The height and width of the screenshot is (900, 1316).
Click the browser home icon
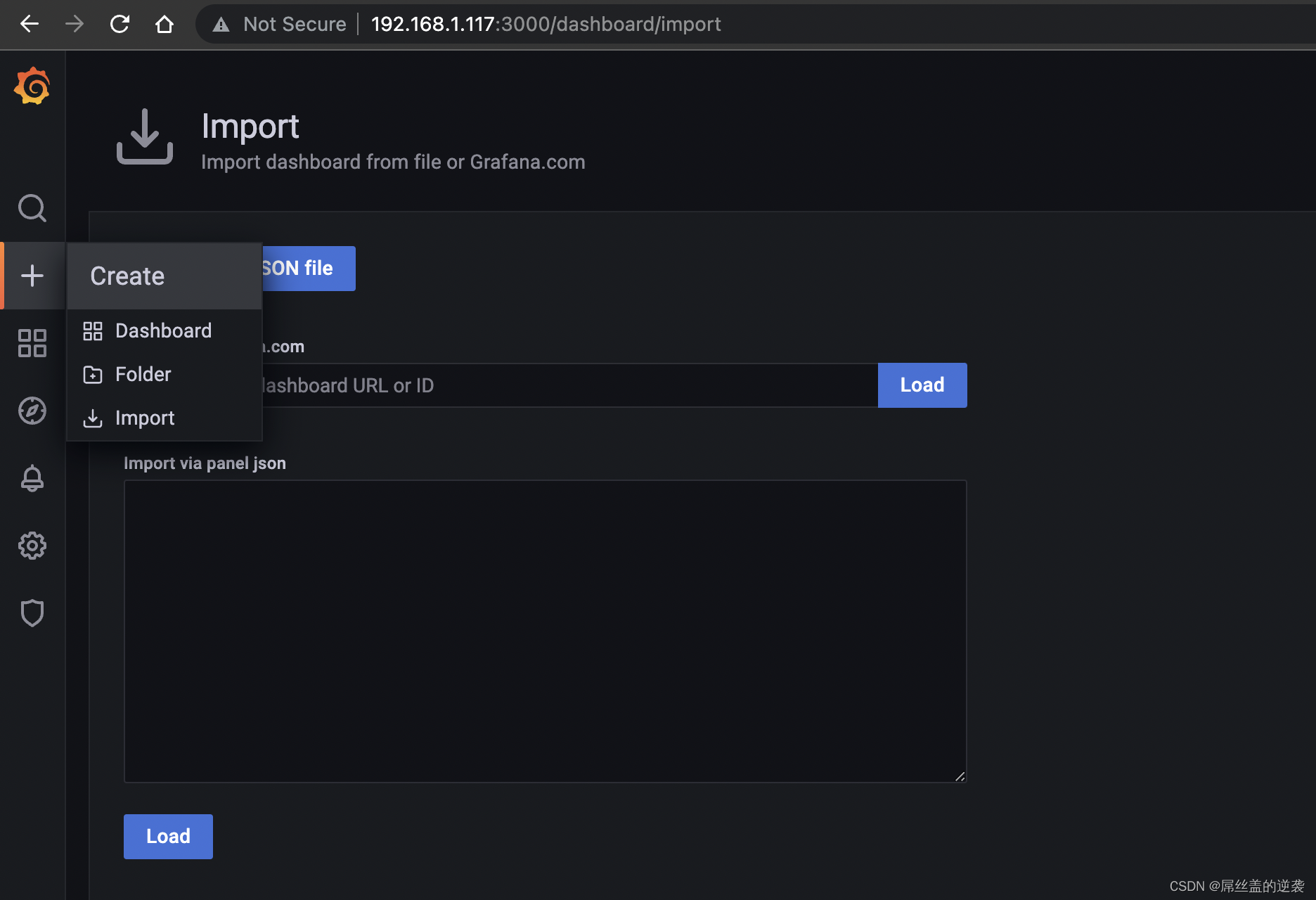(164, 24)
